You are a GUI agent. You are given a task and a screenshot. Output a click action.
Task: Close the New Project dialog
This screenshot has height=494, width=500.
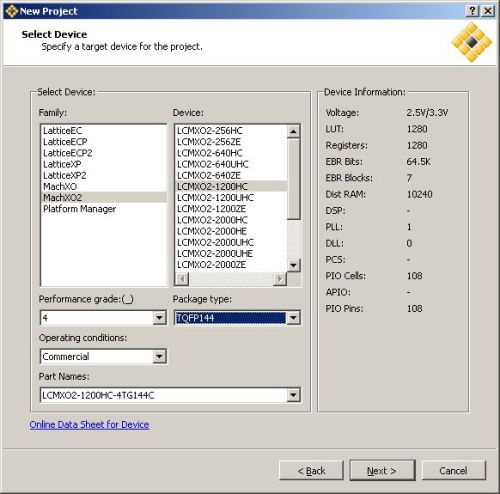[487, 11]
